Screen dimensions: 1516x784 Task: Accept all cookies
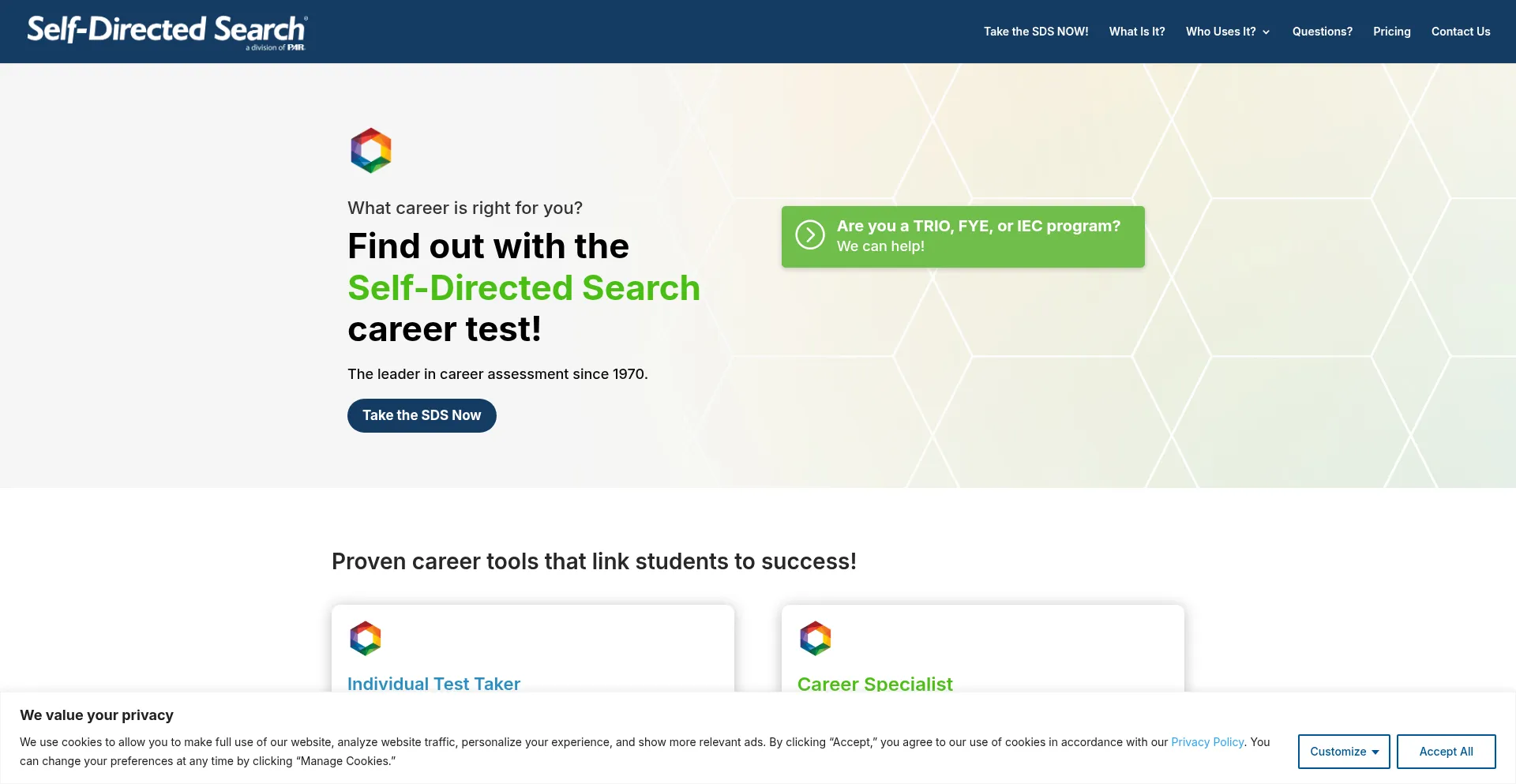click(x=1446, y=752)
